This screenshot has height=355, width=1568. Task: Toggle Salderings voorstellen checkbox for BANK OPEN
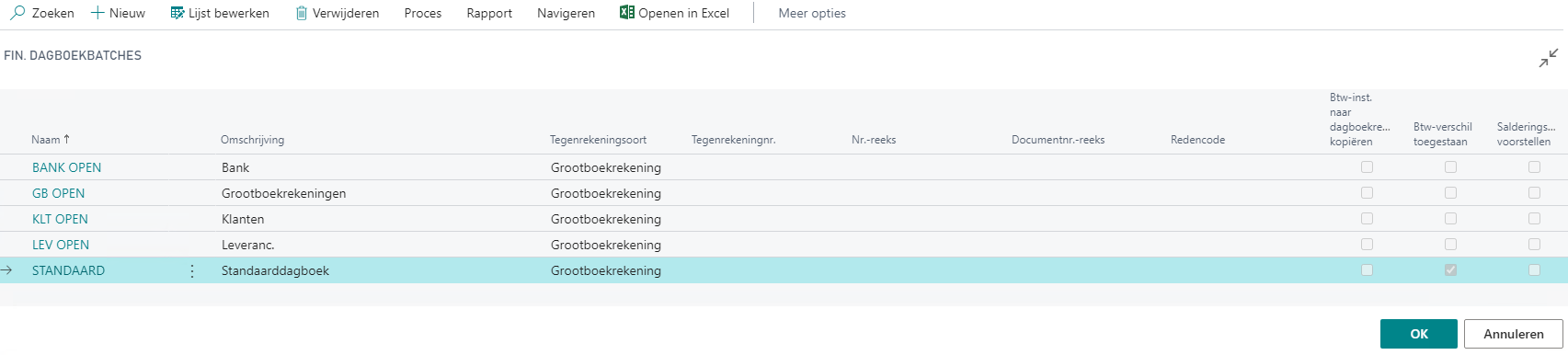1534,167
